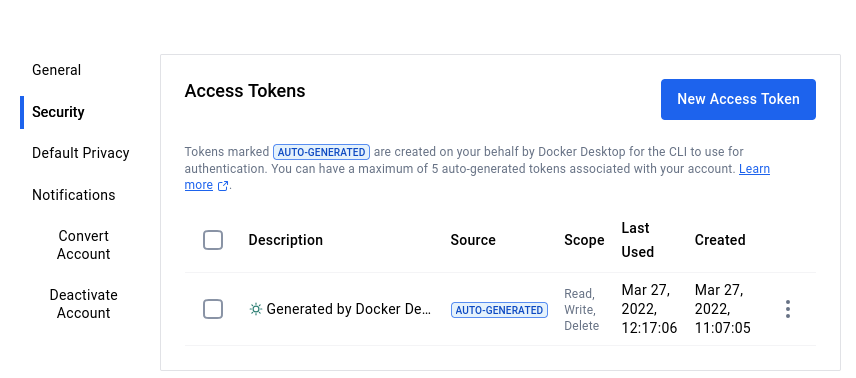
Task: Open Deactivate Account page
Action: coord(84,304)
